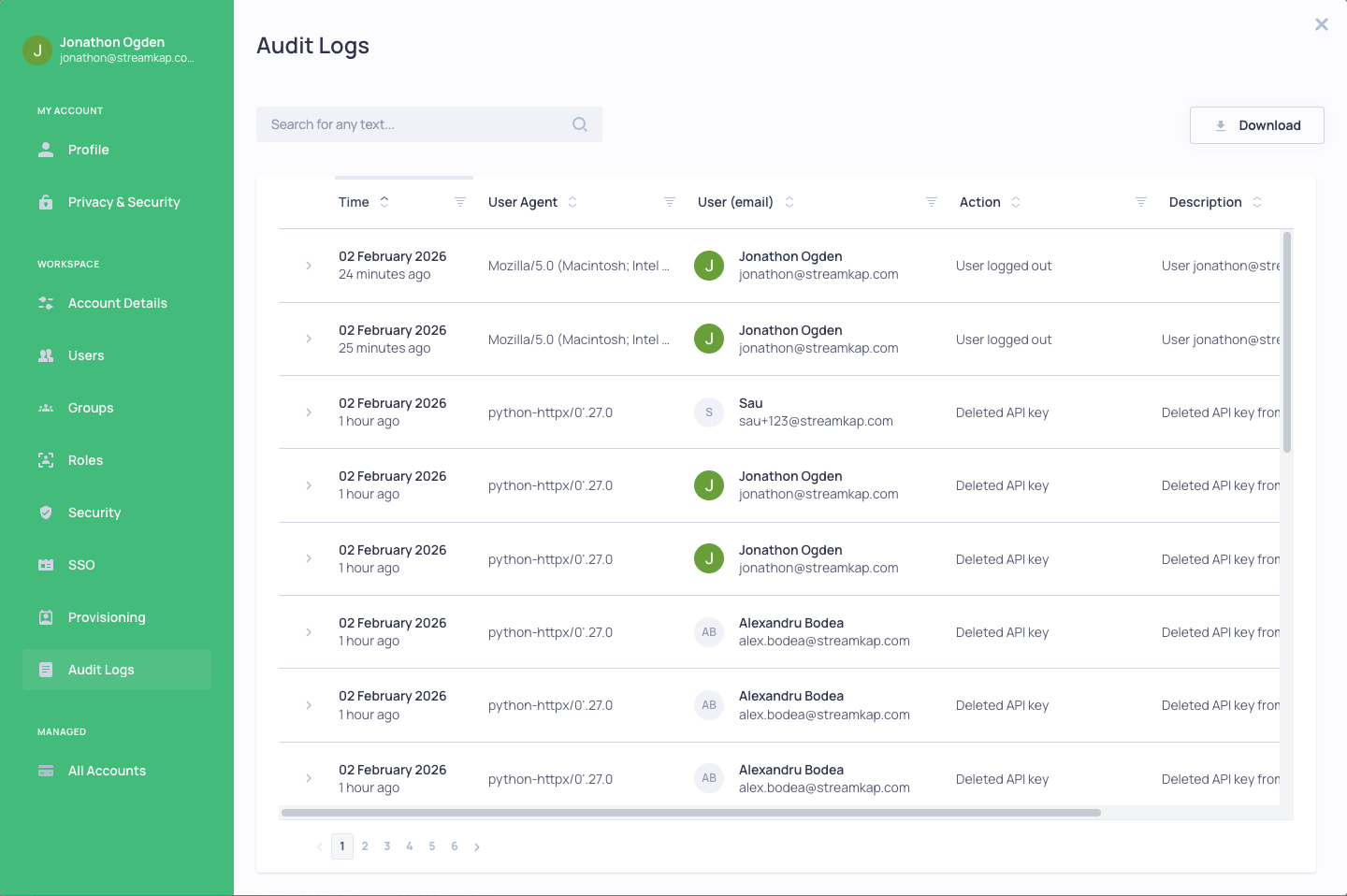This screenshot has width=1347, height=896.
Task: Click the Roles icon in sidebar
Action: (45, 460)
